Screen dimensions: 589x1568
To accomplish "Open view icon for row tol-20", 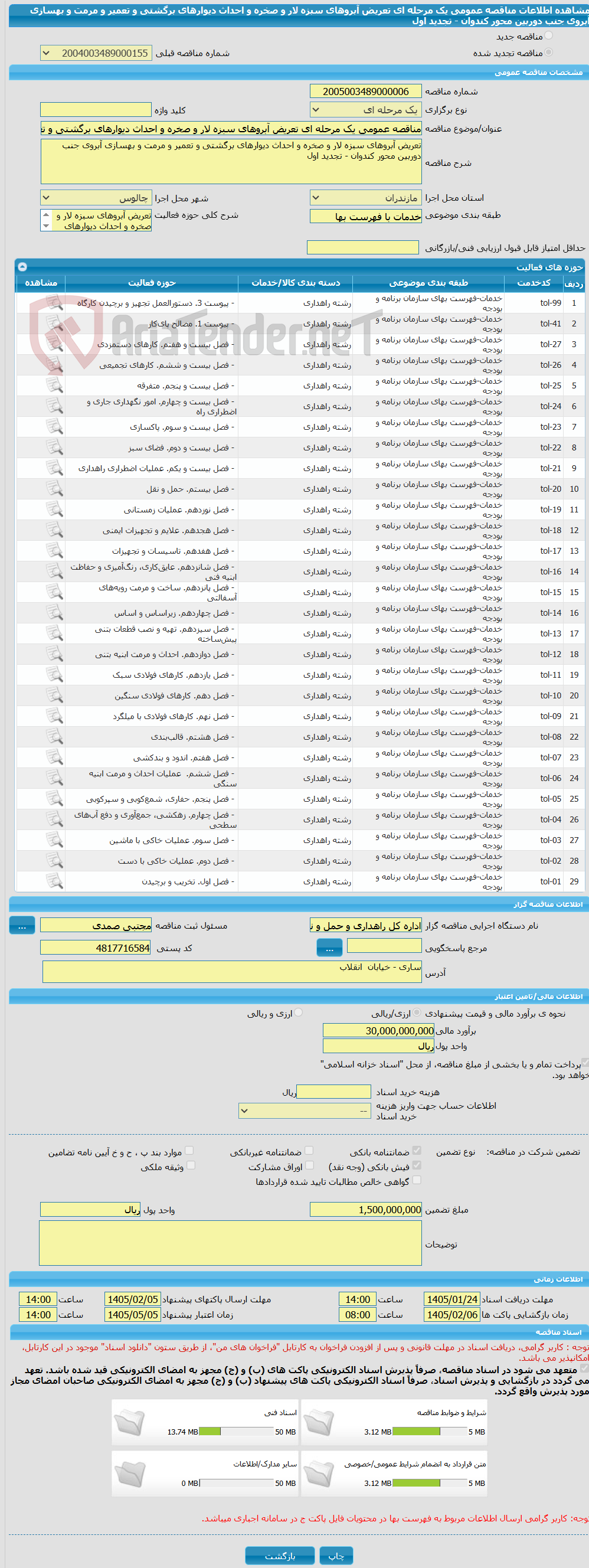I will pos(54,489).
